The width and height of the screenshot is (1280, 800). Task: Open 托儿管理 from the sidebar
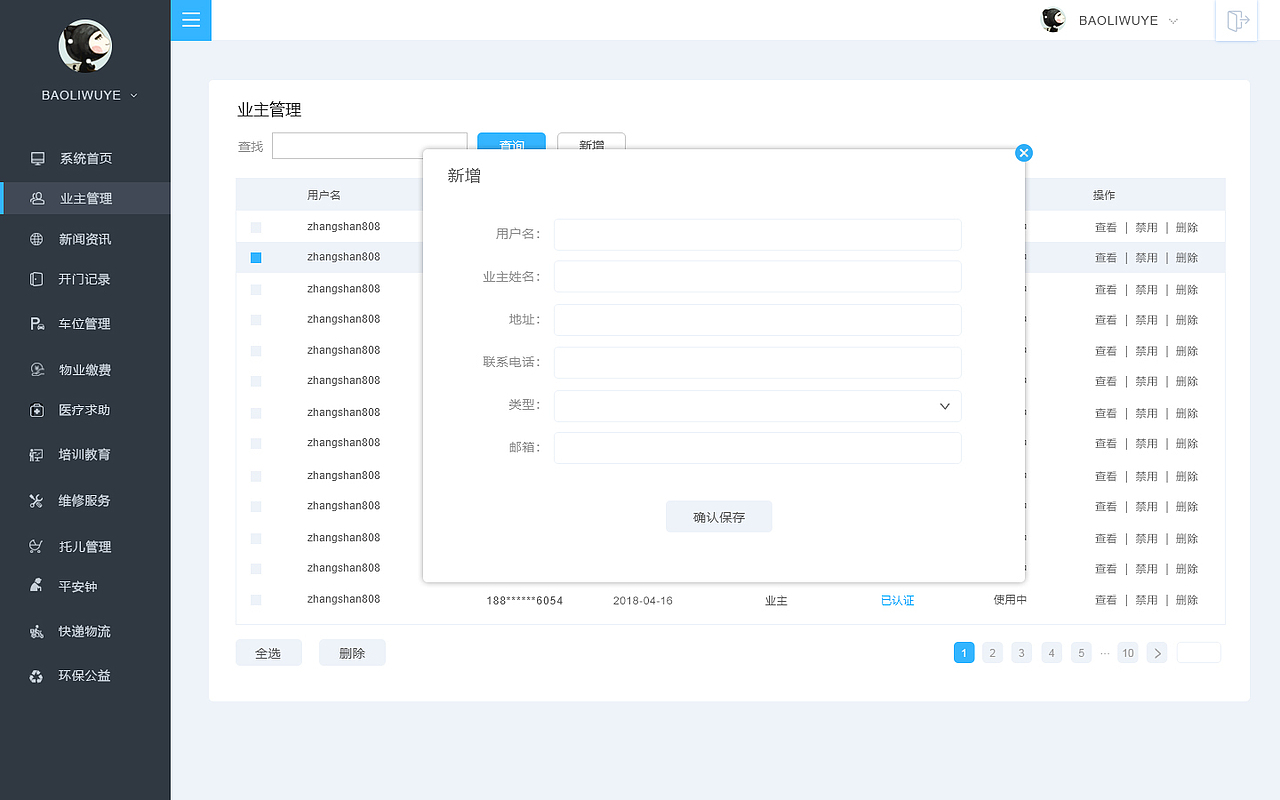[37, 546]
